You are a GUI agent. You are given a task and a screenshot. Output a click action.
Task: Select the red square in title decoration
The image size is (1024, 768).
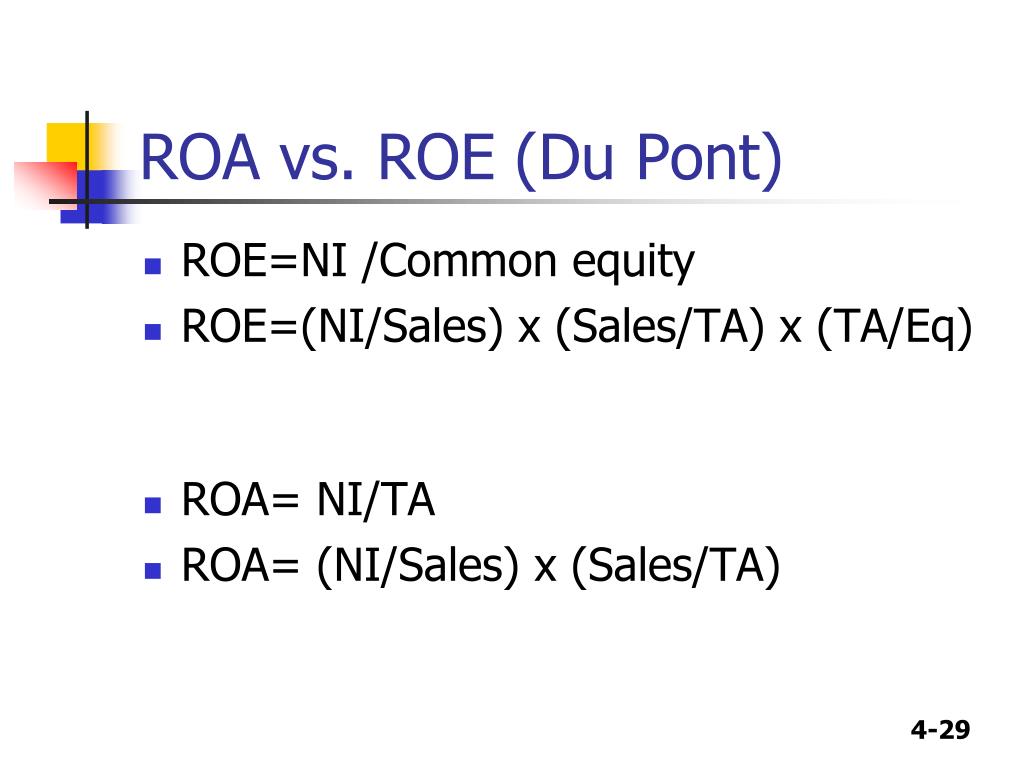coord(46,183)
